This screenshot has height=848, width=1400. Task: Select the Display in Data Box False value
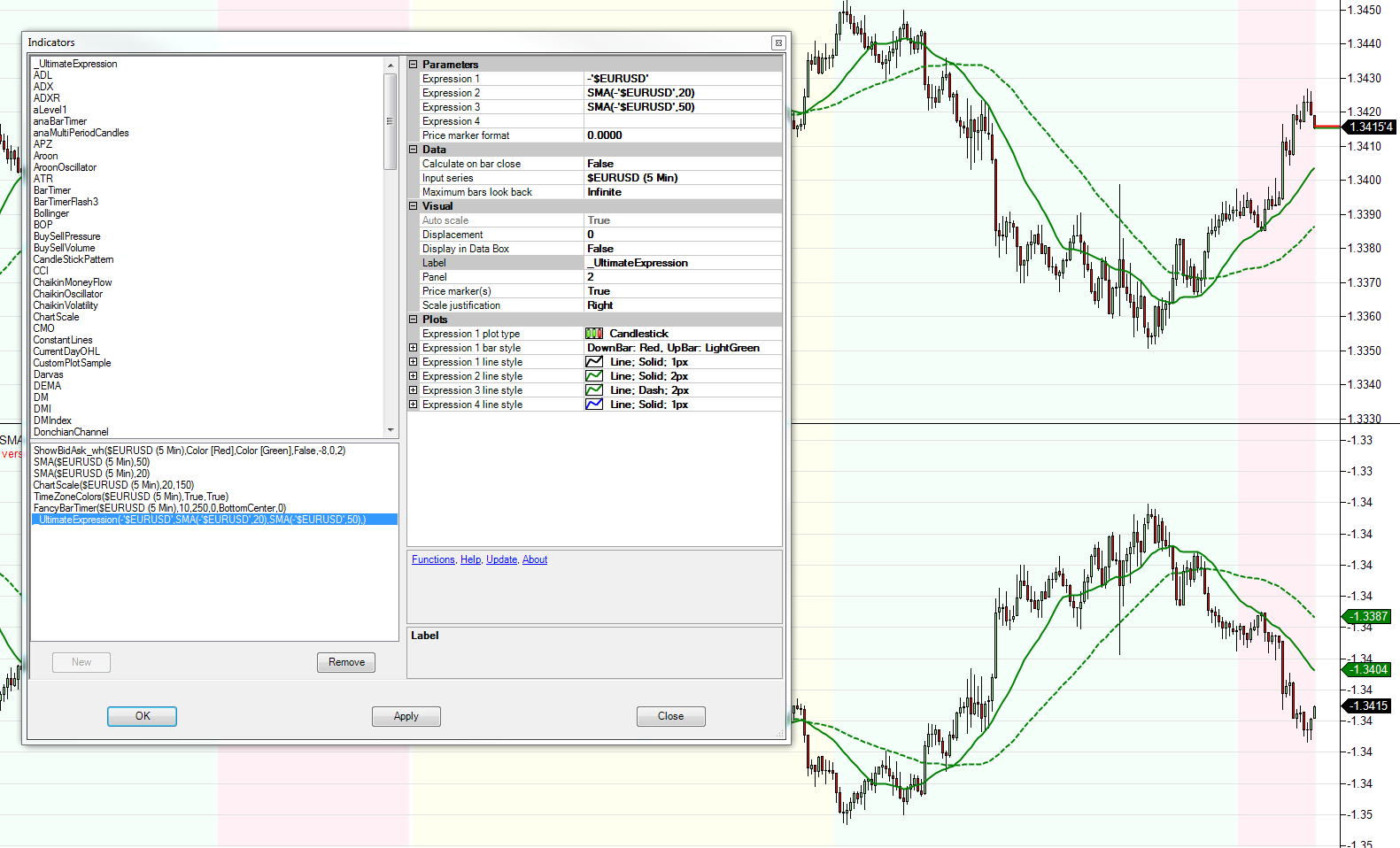pyautogui.click(x=683, y=249)
